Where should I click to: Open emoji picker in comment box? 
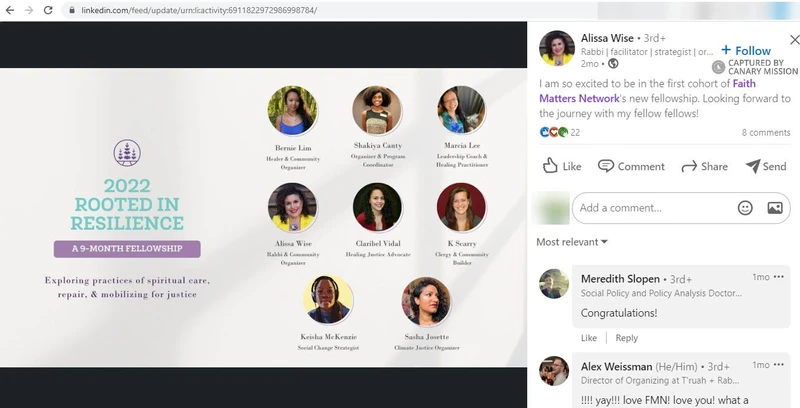click(745, 208)
